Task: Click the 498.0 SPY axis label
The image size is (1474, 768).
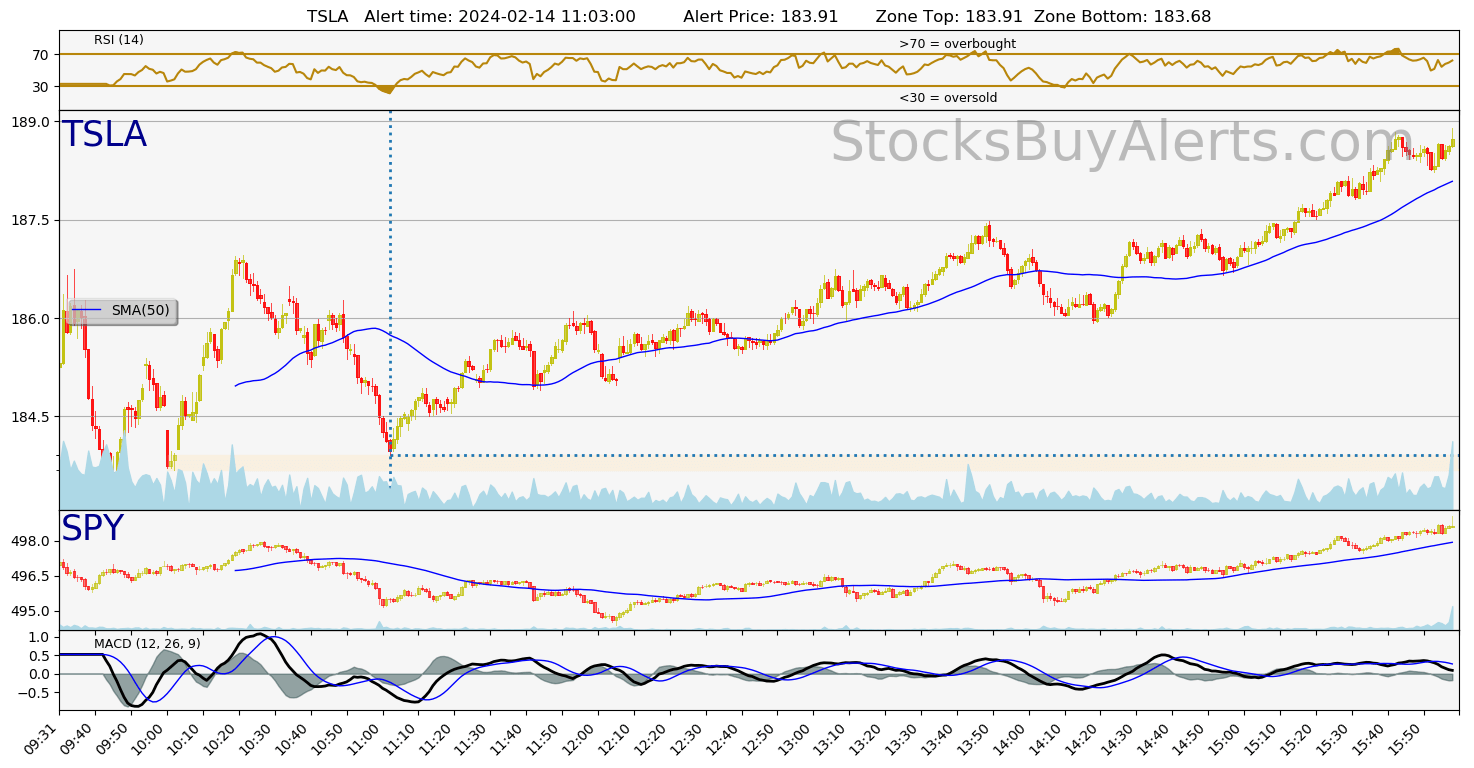Action: (x=32, y=541)
